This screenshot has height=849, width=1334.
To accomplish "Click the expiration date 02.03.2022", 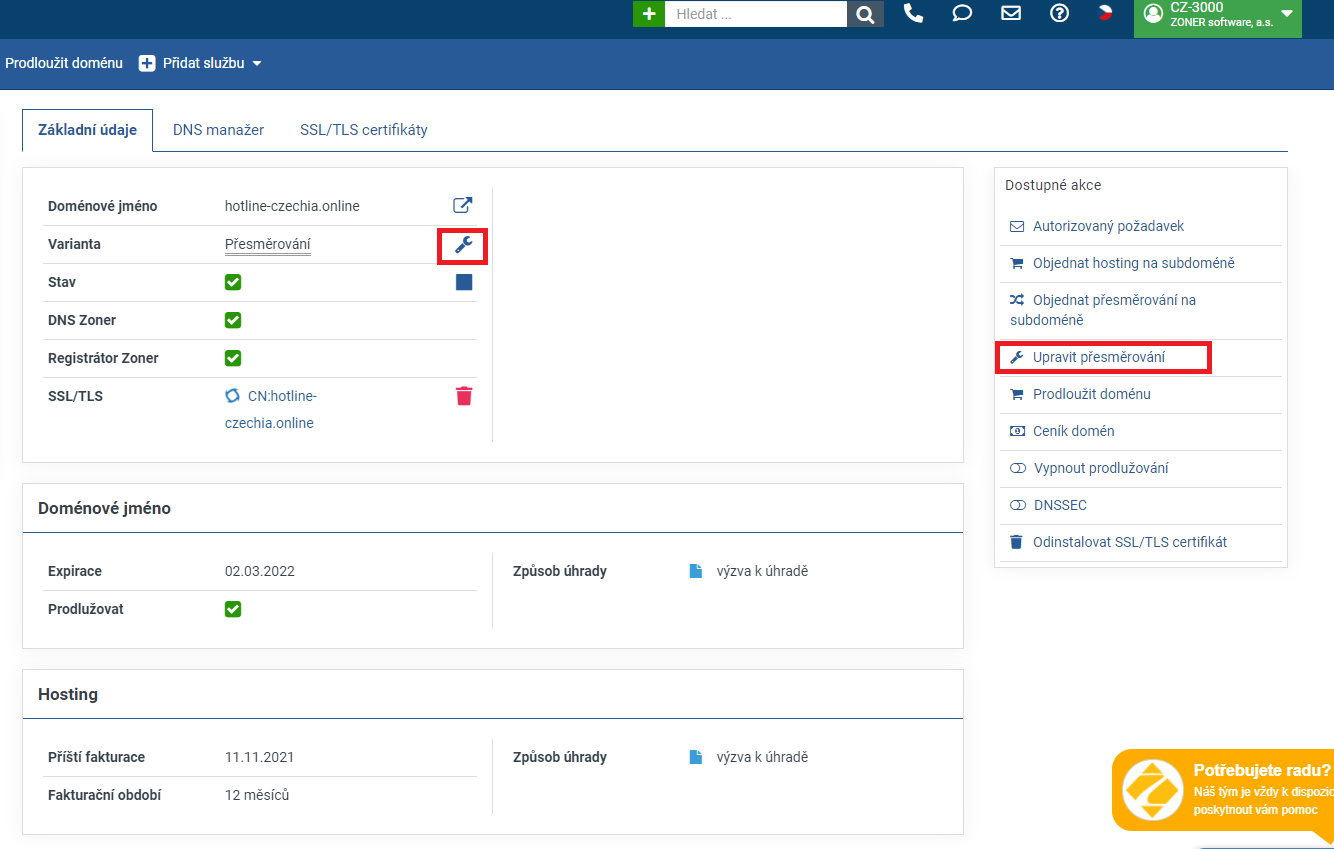I will tap(260, 571).
